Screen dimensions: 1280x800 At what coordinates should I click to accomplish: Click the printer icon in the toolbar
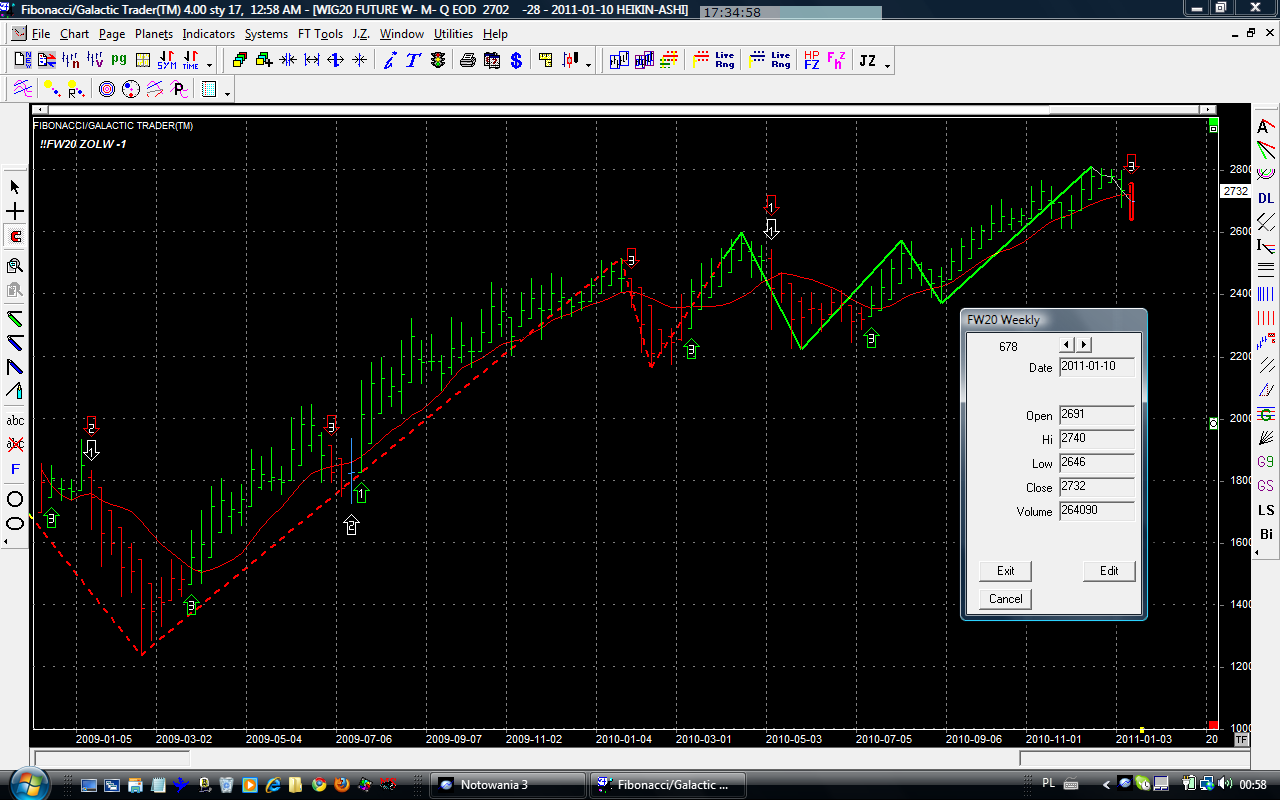click(467, 61)
